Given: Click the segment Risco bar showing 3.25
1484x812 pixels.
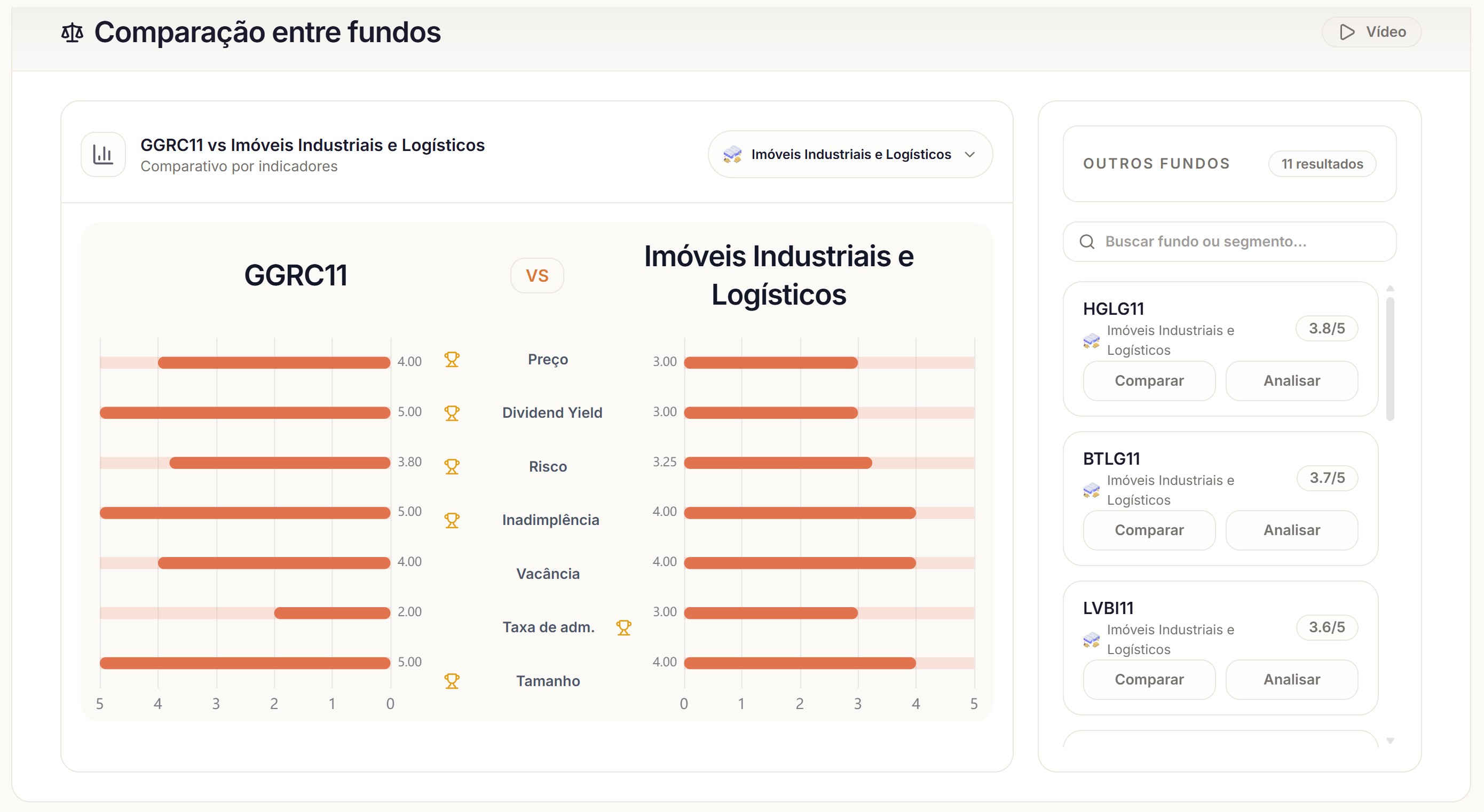Looking at the screenshot, I should tap(778, 463).
